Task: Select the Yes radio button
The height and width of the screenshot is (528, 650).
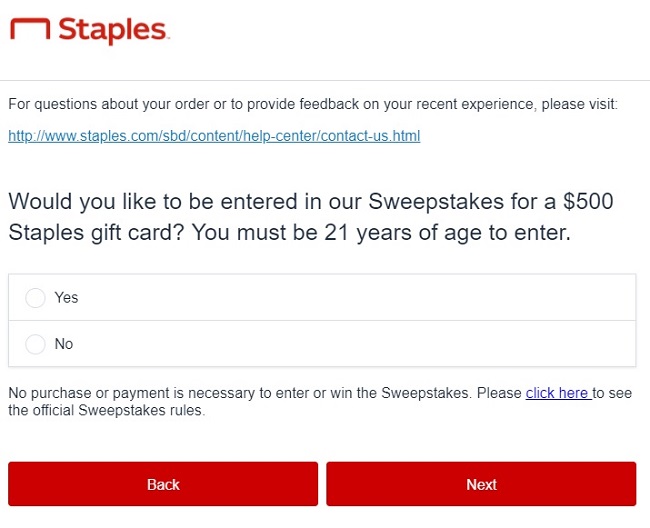Action: (x=36, y=298)
